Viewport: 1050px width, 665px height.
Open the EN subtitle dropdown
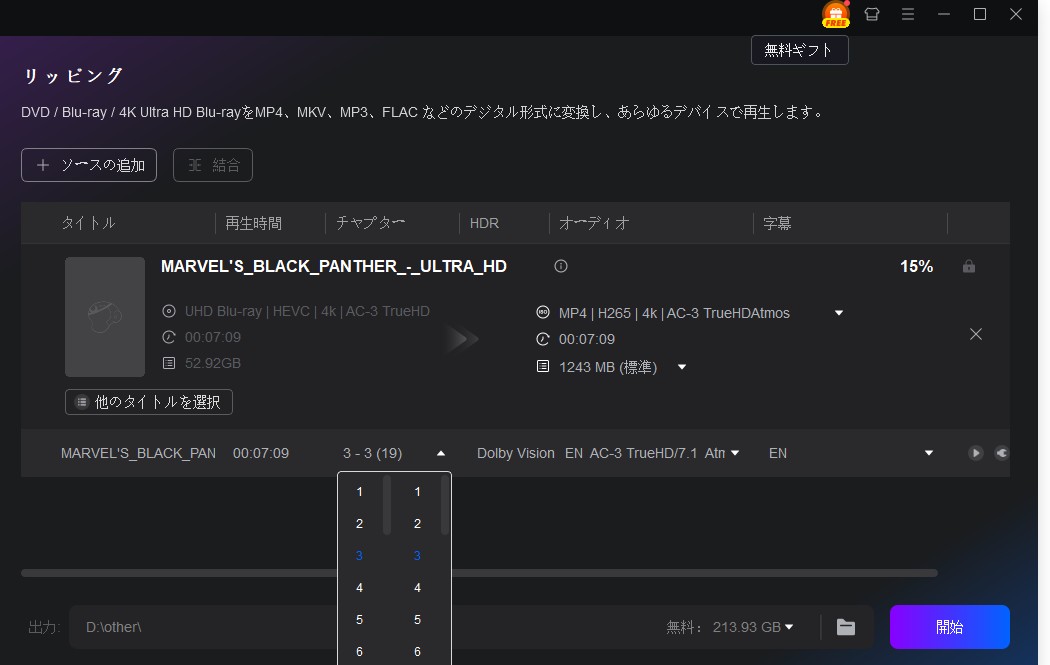coord(929,453)
